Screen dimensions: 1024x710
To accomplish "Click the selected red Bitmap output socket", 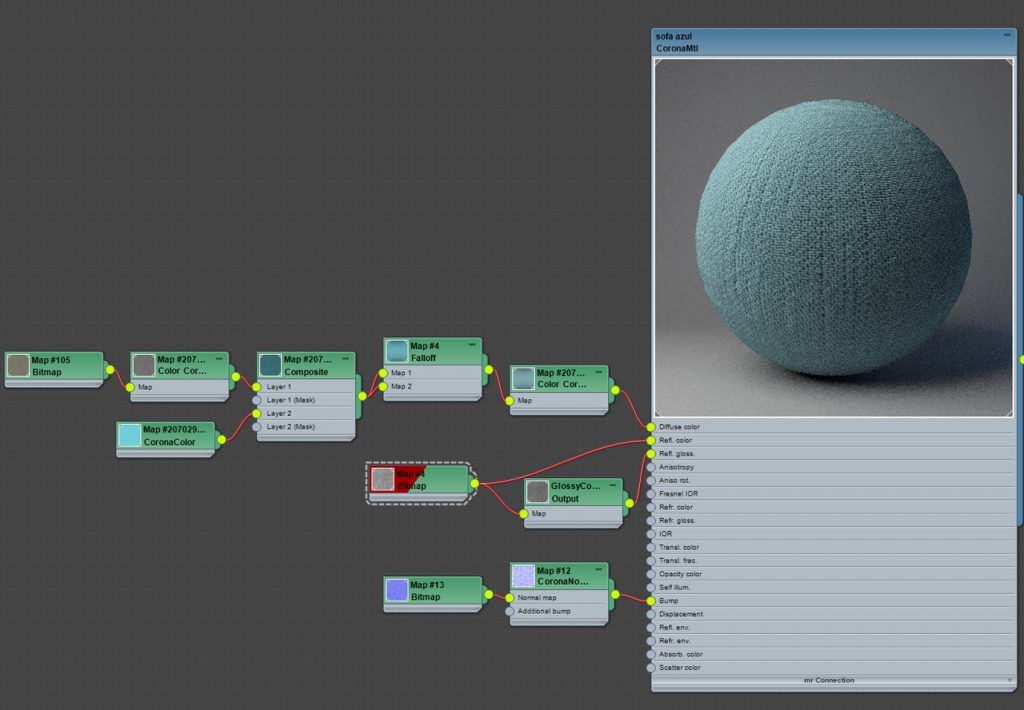I will point(474,484).
